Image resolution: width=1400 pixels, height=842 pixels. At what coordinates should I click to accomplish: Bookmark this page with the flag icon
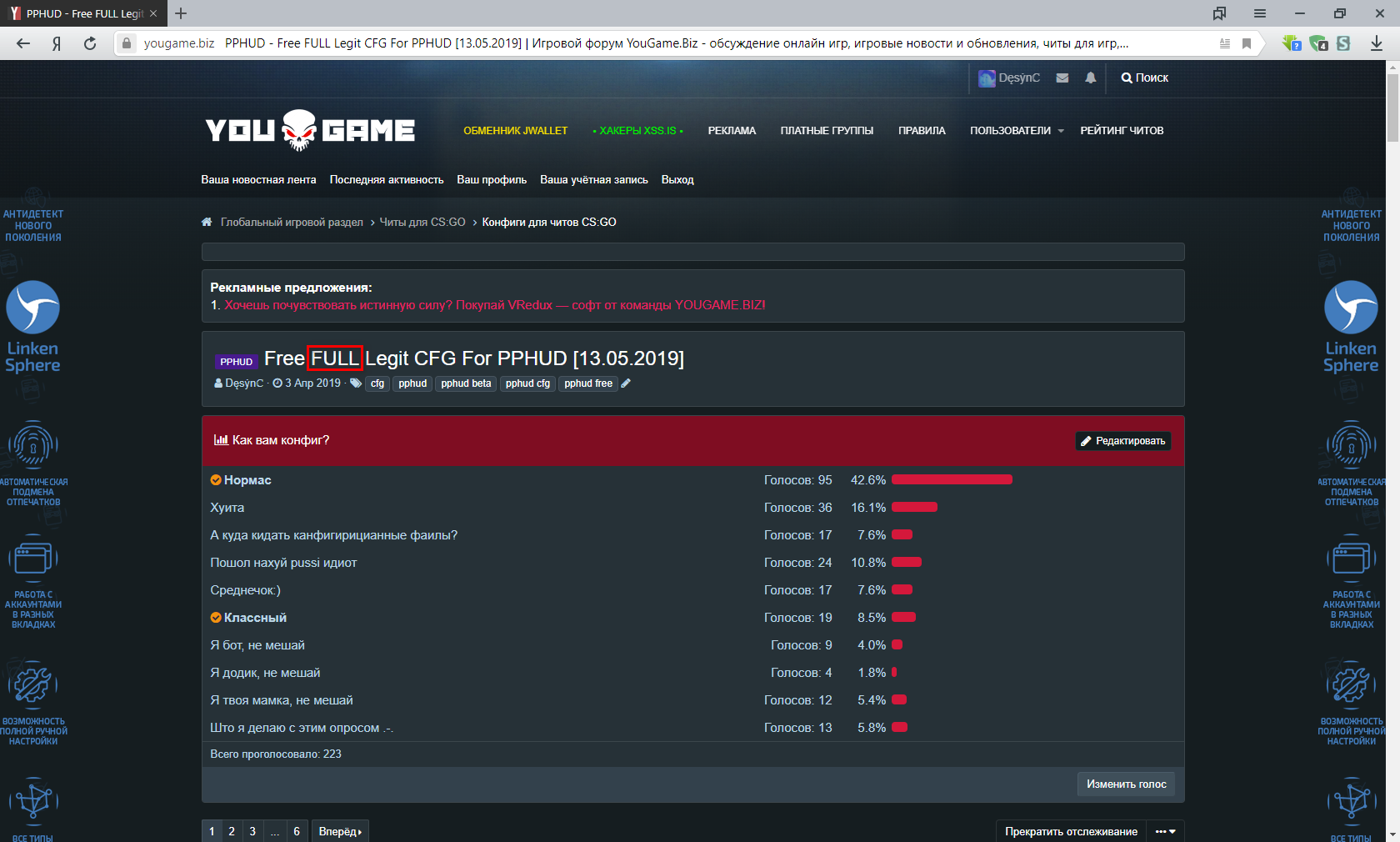1247,43
